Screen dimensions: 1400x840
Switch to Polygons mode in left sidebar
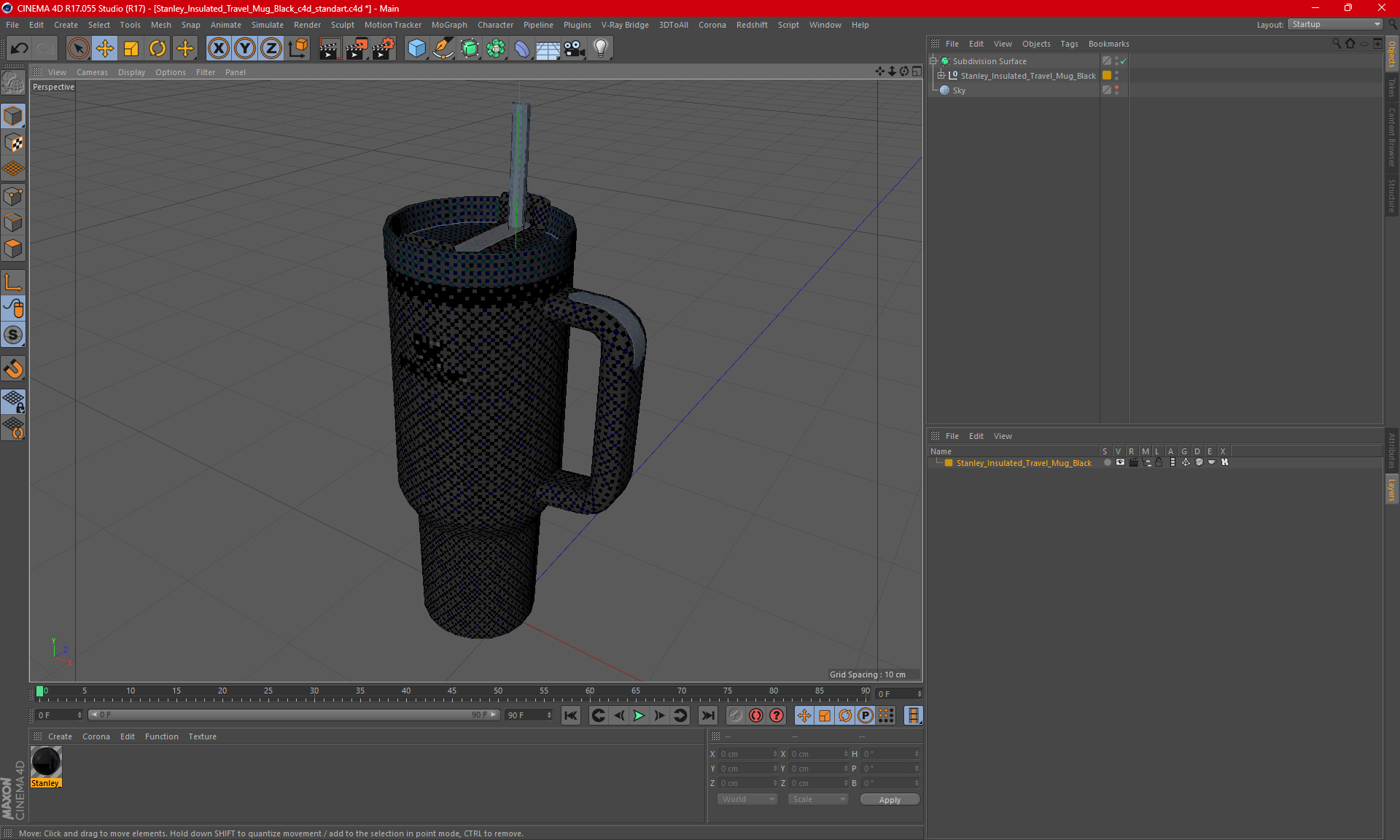click(13, 249)
